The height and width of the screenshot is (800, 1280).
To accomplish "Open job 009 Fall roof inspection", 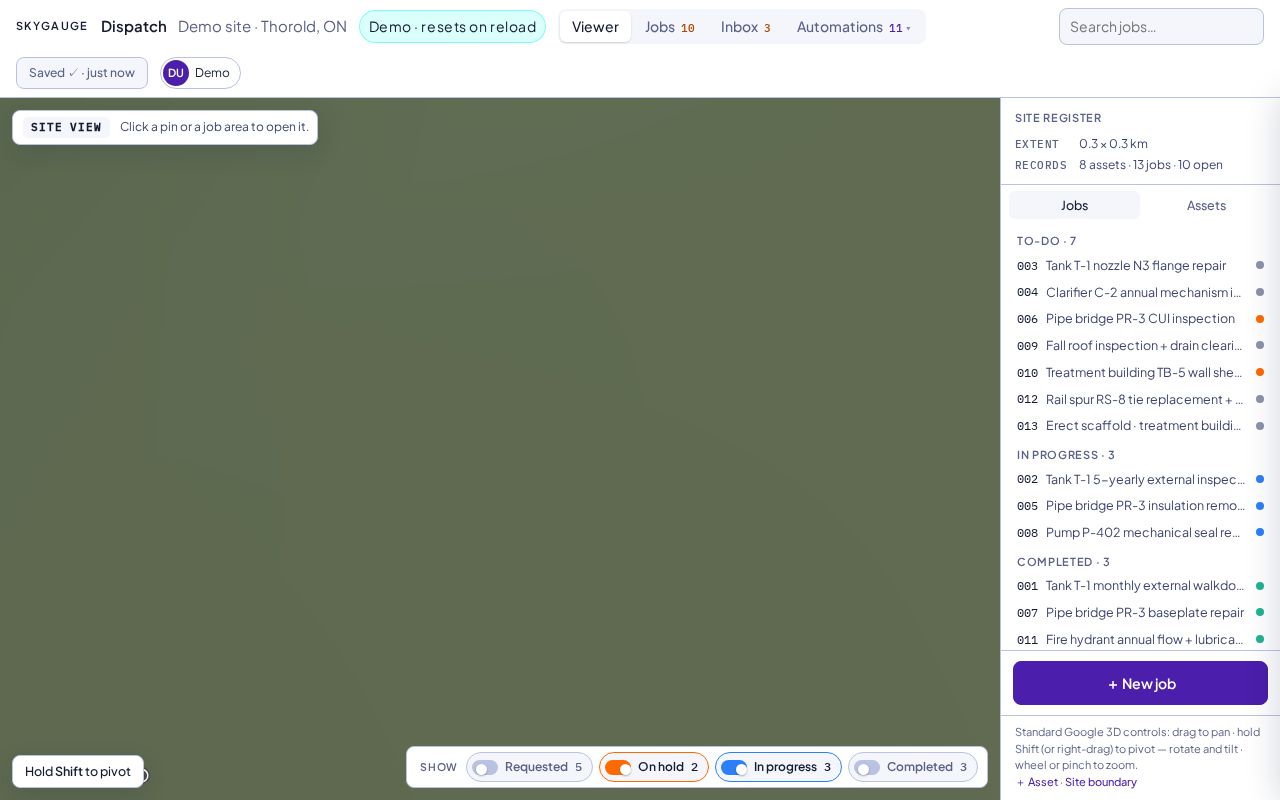I will click(1140, 346).
